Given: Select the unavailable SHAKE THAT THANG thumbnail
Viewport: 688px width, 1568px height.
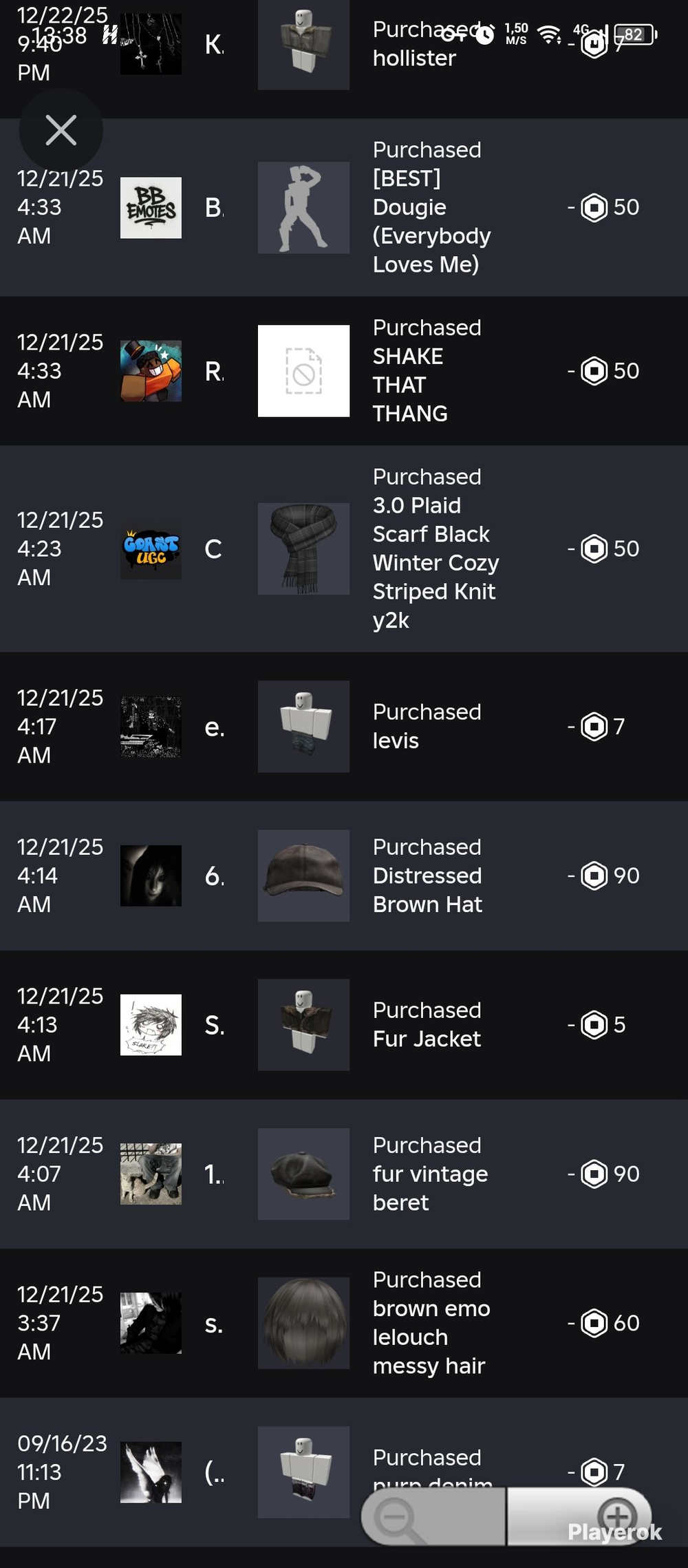Looking at the screenshot, I should click(x=303, y=371).
